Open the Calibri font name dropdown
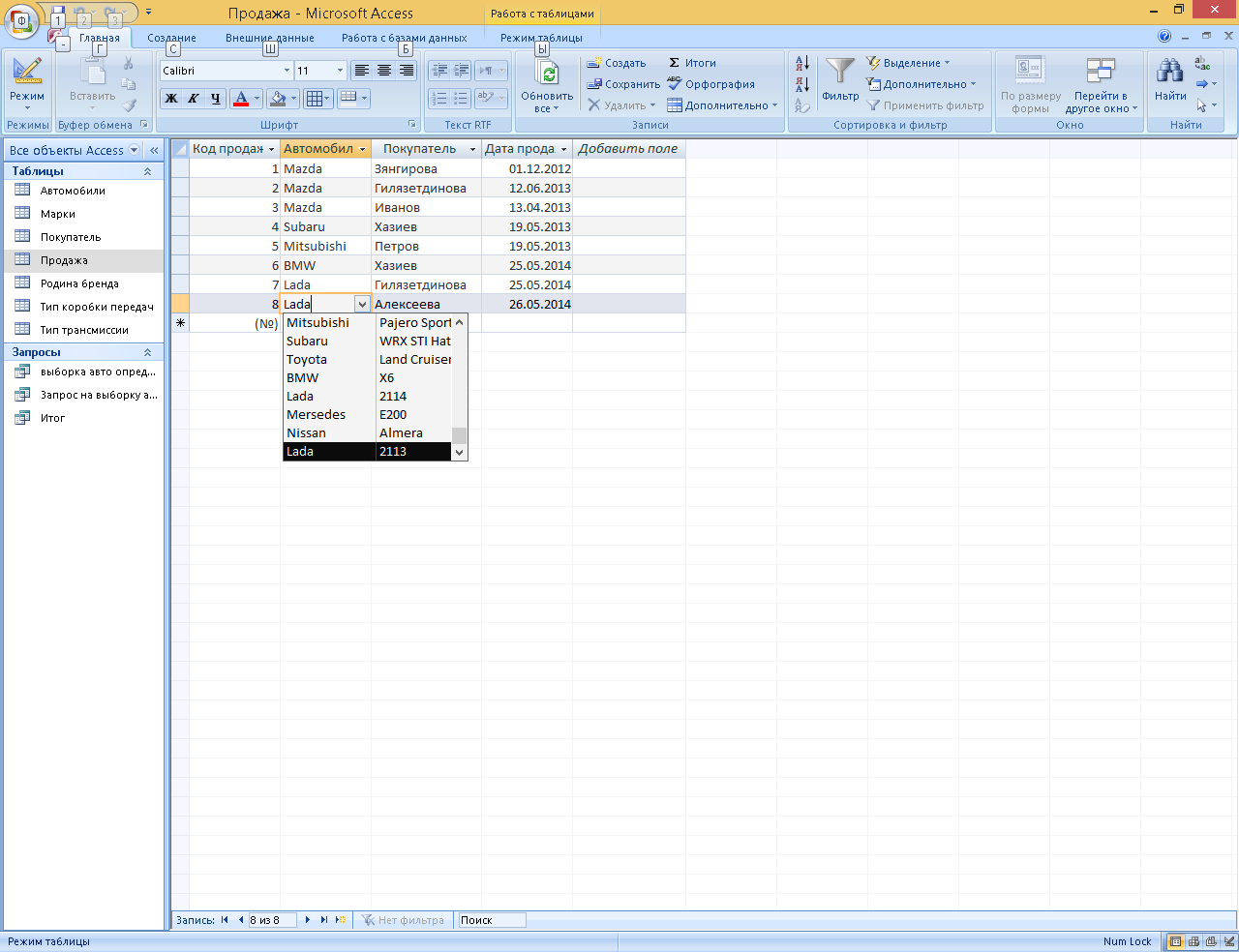 [x=287, y=71]
